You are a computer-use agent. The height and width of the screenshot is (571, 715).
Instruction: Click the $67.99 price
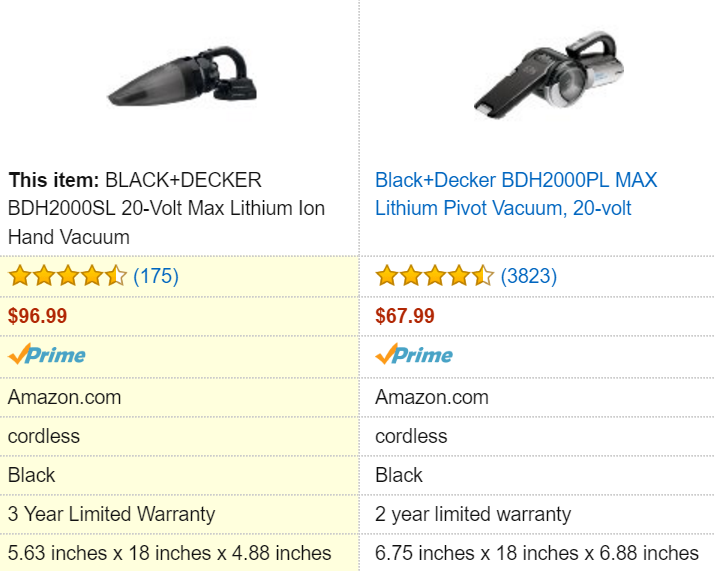coord(405,316)
